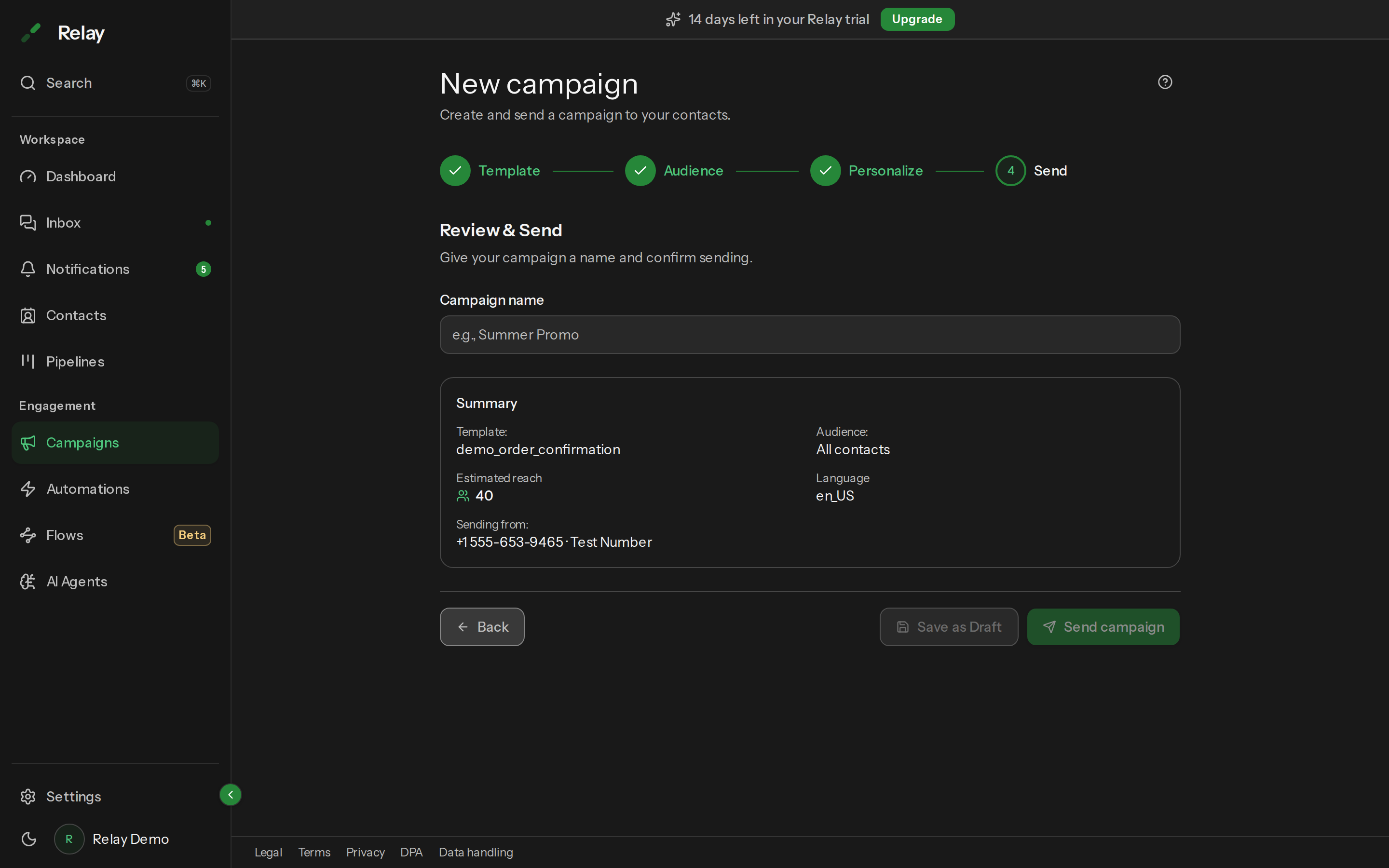
Task: Click the Template step checkmark circle
Action: tap(455, 171)
